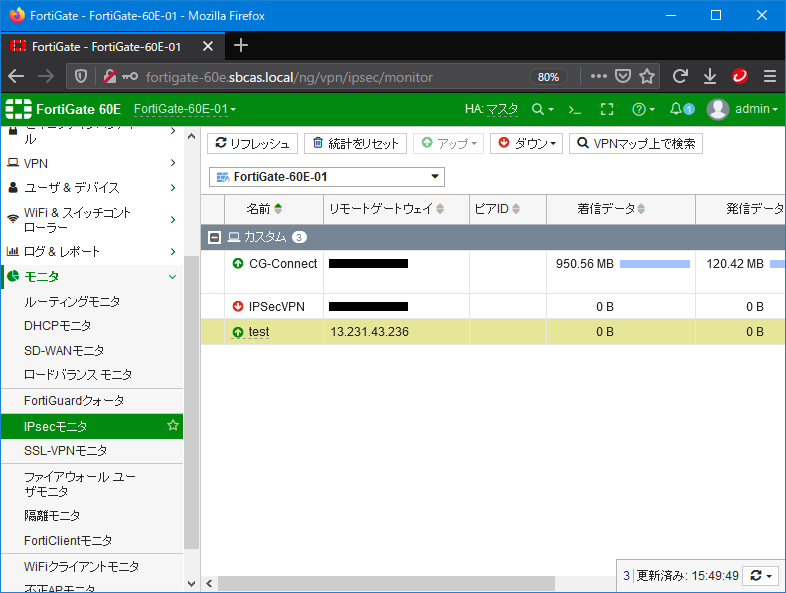The width and height of the screenshot is (786, 593).
Task: Open the FortiGuardクォータ page
Action: 74,401
